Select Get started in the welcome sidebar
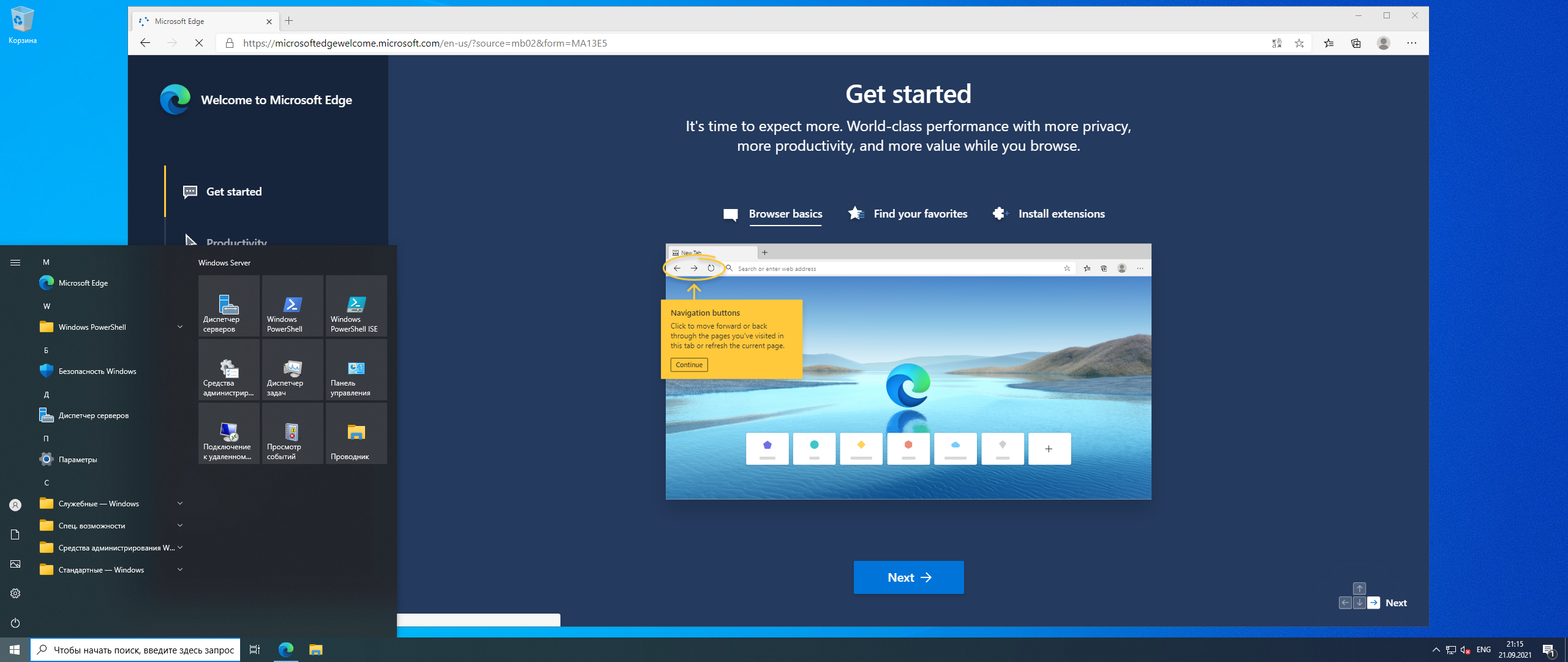The width and height of the screenshot is (1568, 662). coord(222,192)
